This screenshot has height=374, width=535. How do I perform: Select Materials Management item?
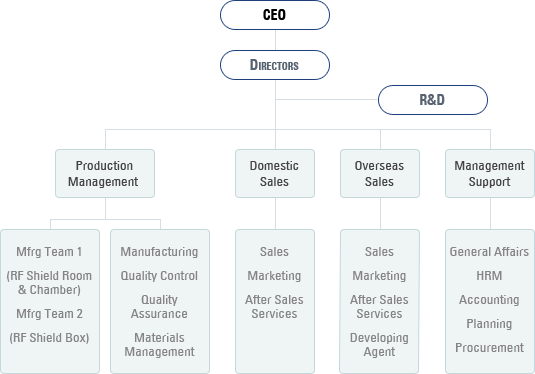coord(159,345)
